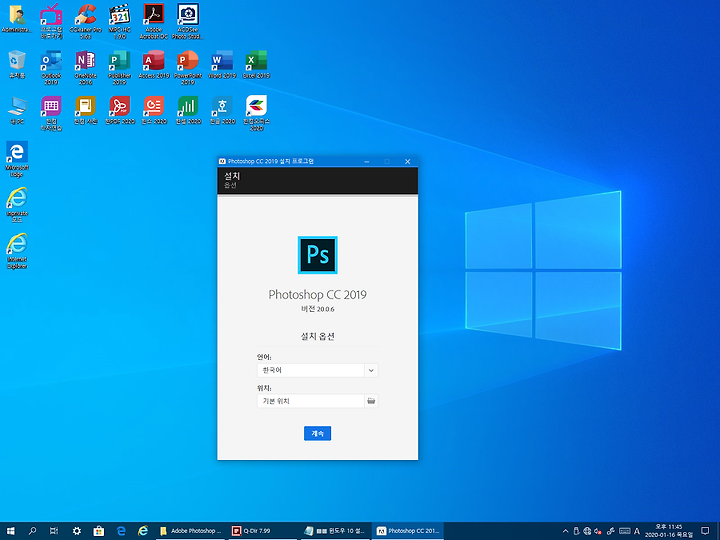The image size is (720, 540).
Task: Select the CCleaner Pro desktop icon
Action: pyautogui.click(x=86, y=21)
